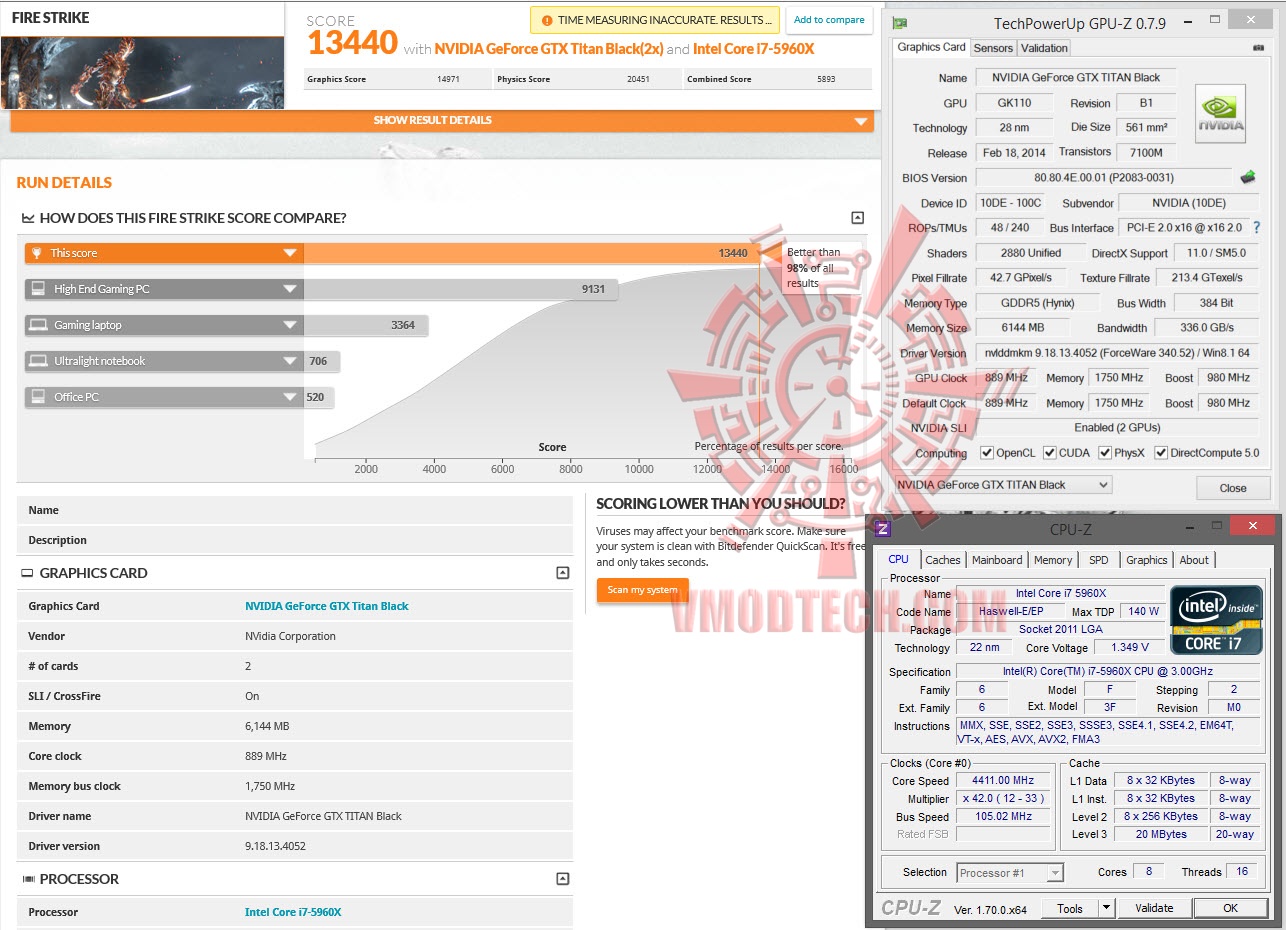Click the OK button in CPU-Z

[1230, 908]
